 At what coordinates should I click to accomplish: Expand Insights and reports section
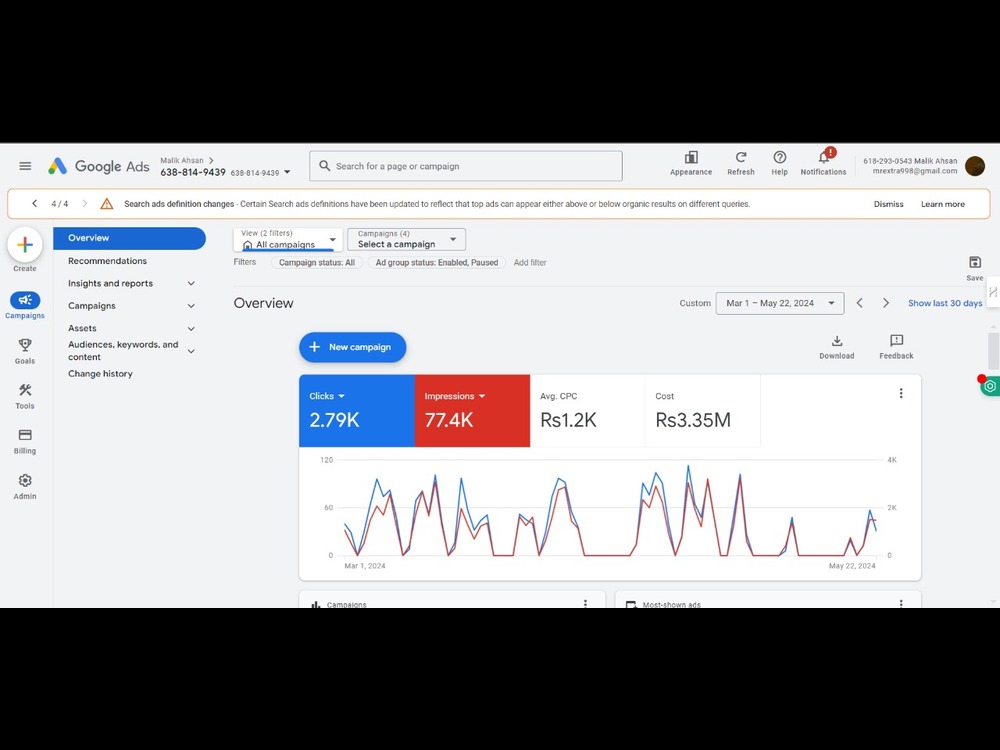(191, 283)
